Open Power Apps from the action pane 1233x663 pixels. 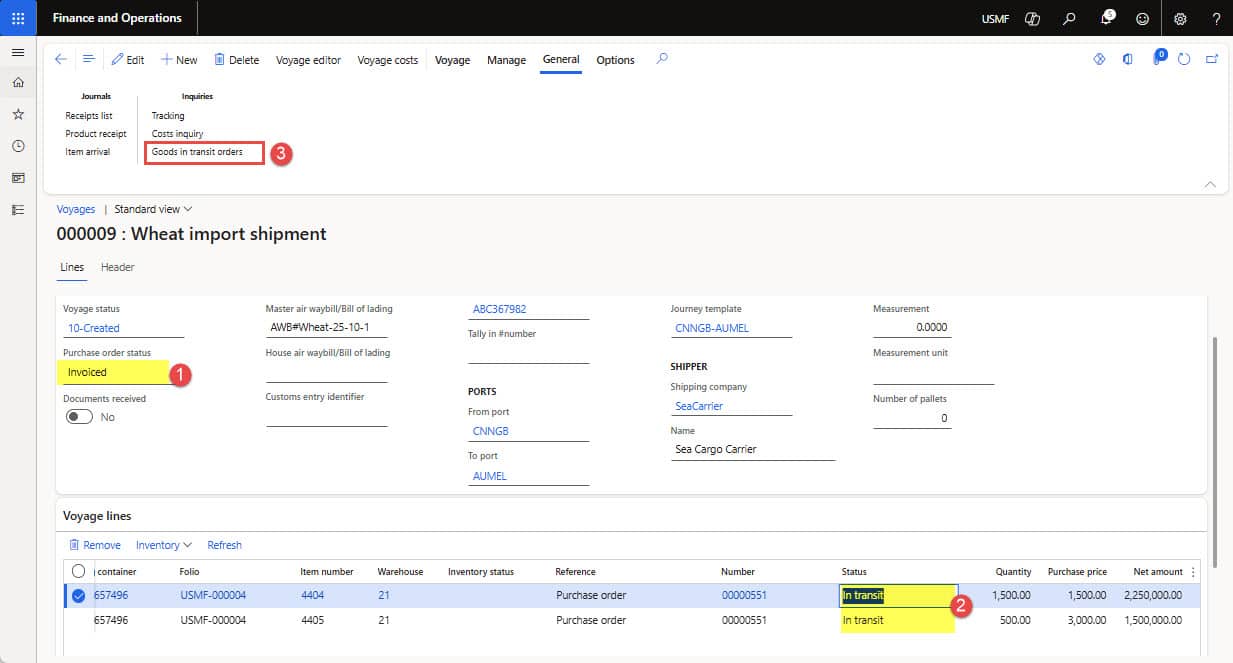pyautogui.click(x=1098, y=59)
